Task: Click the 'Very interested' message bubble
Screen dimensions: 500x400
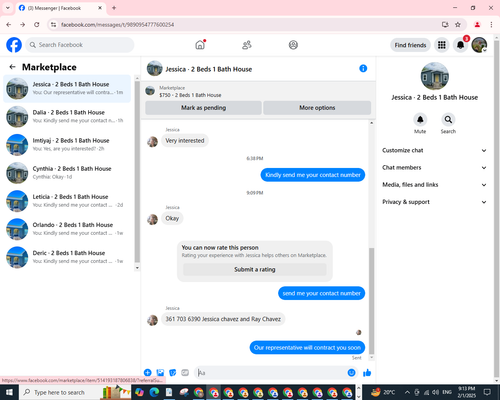Action: tap(185, 141)
